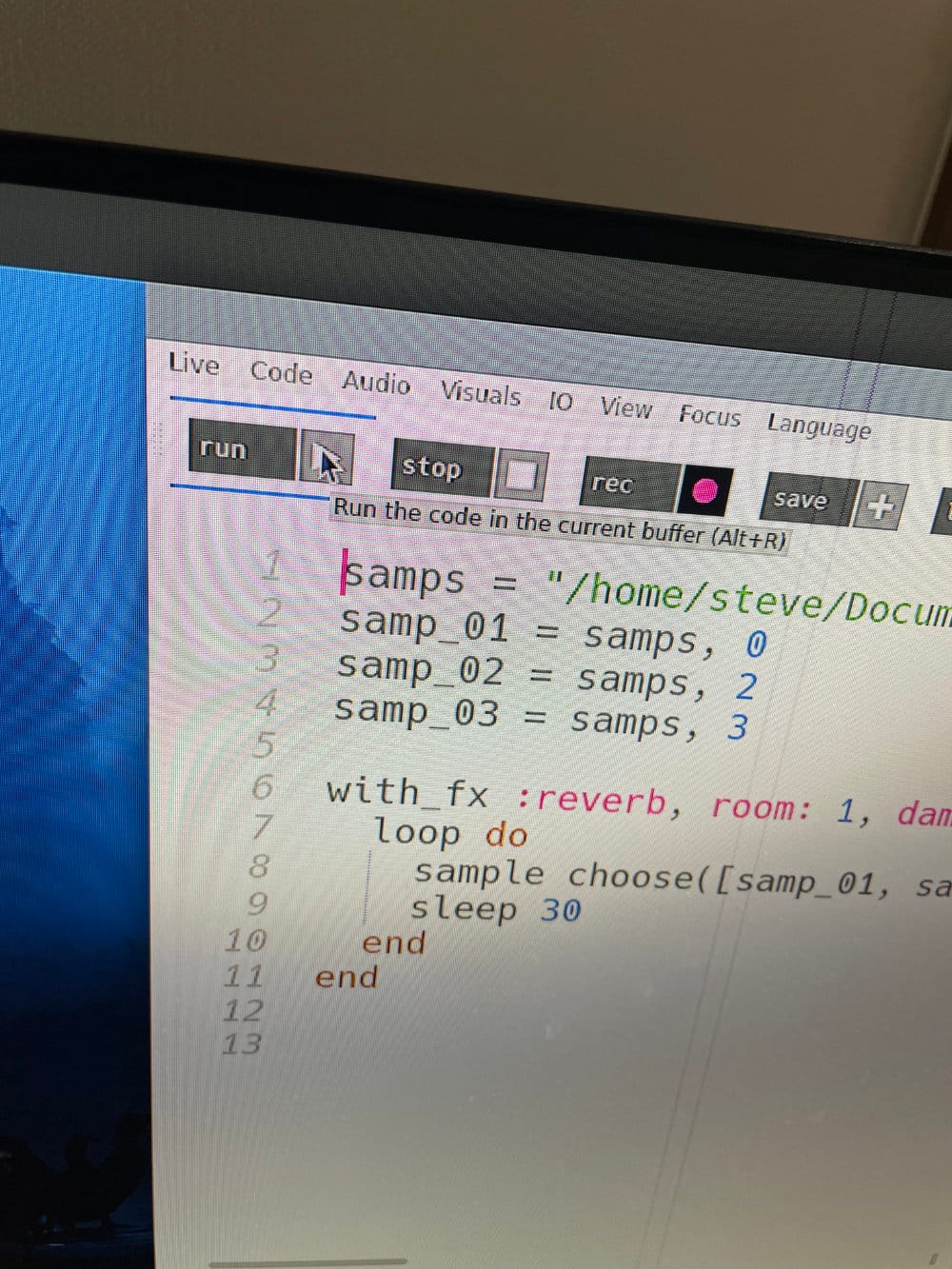
Task: Click the 'with_fx :reverb' code line
Action: coord(495,796)
